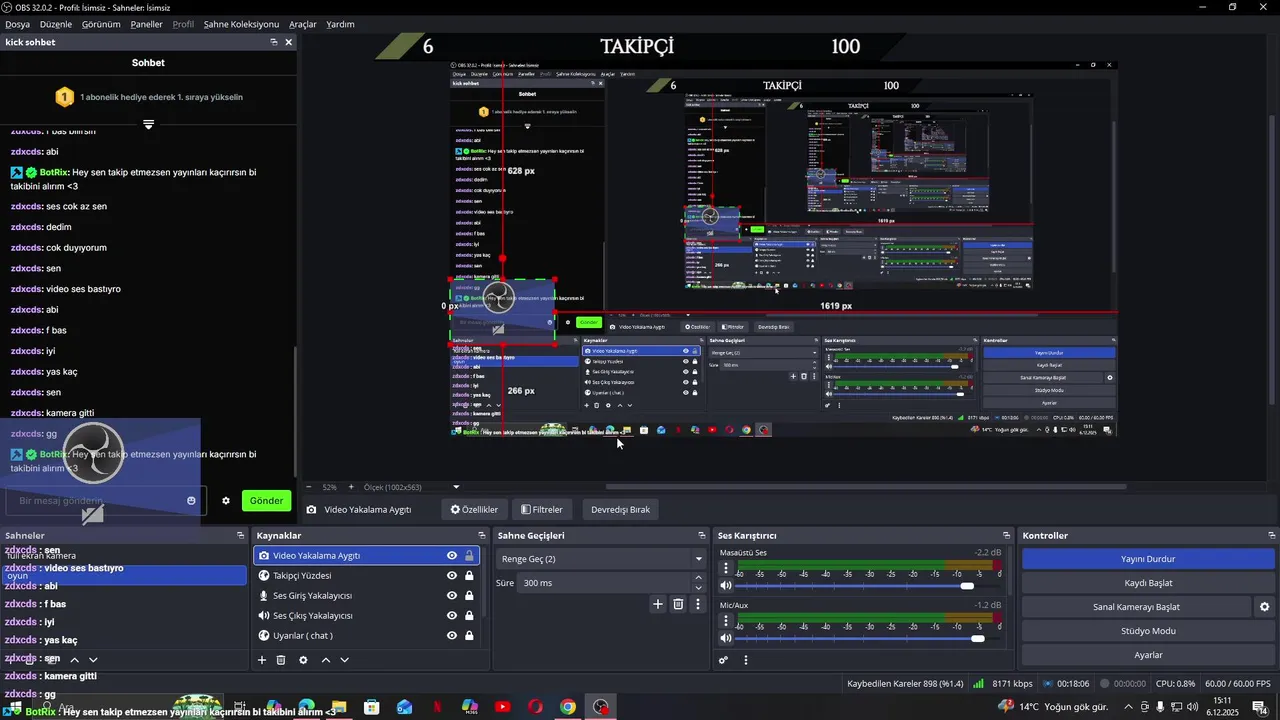Move selected source down in the Kaynaklar list

[x=345, y=660]
